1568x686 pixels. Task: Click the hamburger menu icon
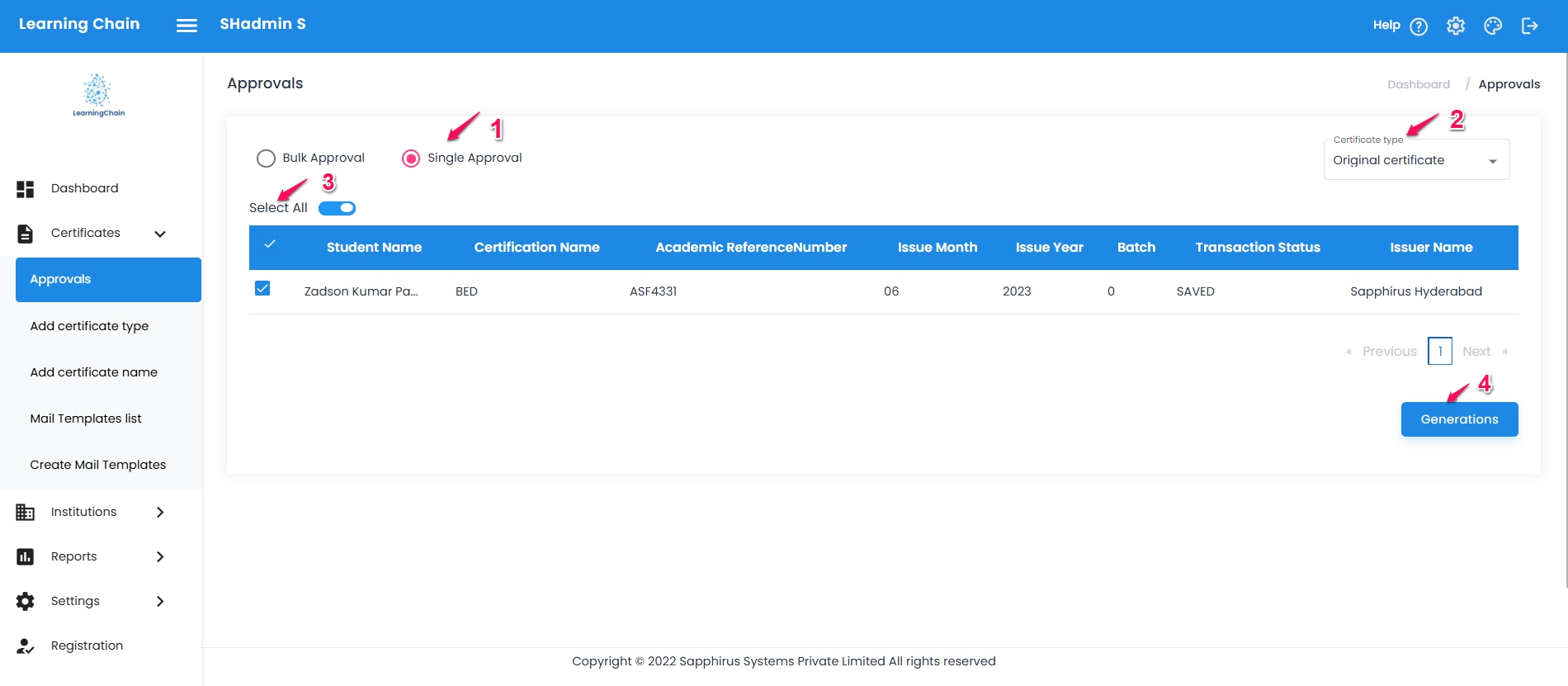pyautogui.click(x=187, y=26)
